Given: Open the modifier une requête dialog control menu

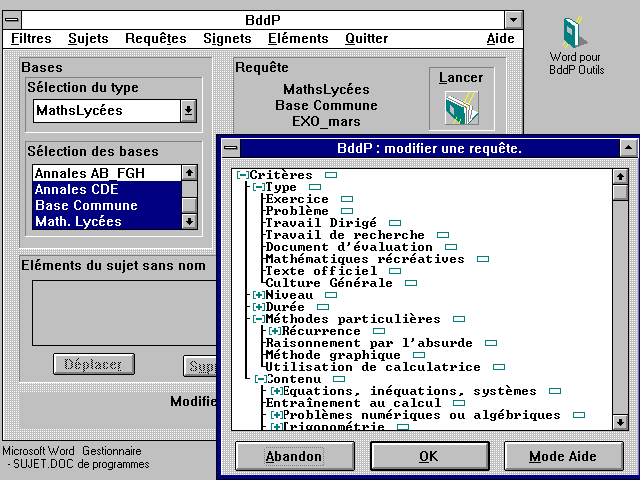Looking at the screenshot, I should 231,148.
